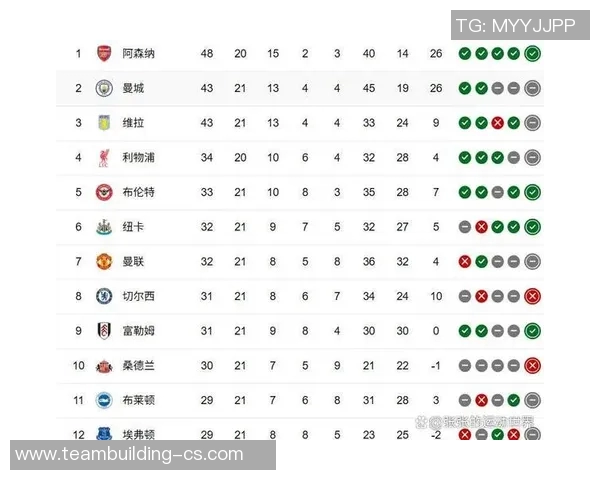Click the Aston Villa crest icon
Image resolution: width=600 pixels, height=480 pixels.
[104, 123]
